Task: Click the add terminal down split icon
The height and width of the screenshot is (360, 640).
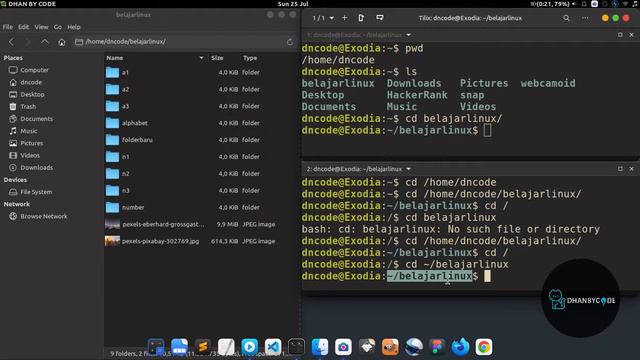Action: point(380,18)
